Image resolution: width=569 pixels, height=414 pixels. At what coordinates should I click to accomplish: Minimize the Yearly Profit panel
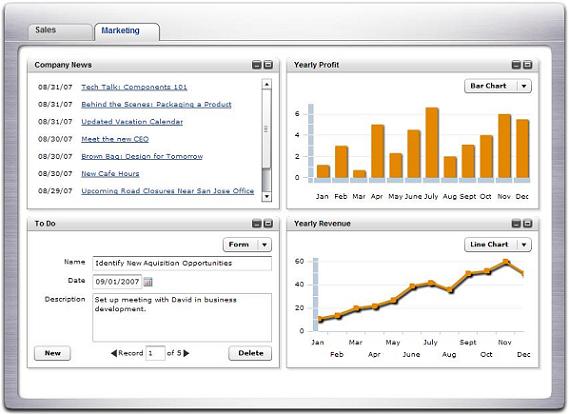coord(516,65)
